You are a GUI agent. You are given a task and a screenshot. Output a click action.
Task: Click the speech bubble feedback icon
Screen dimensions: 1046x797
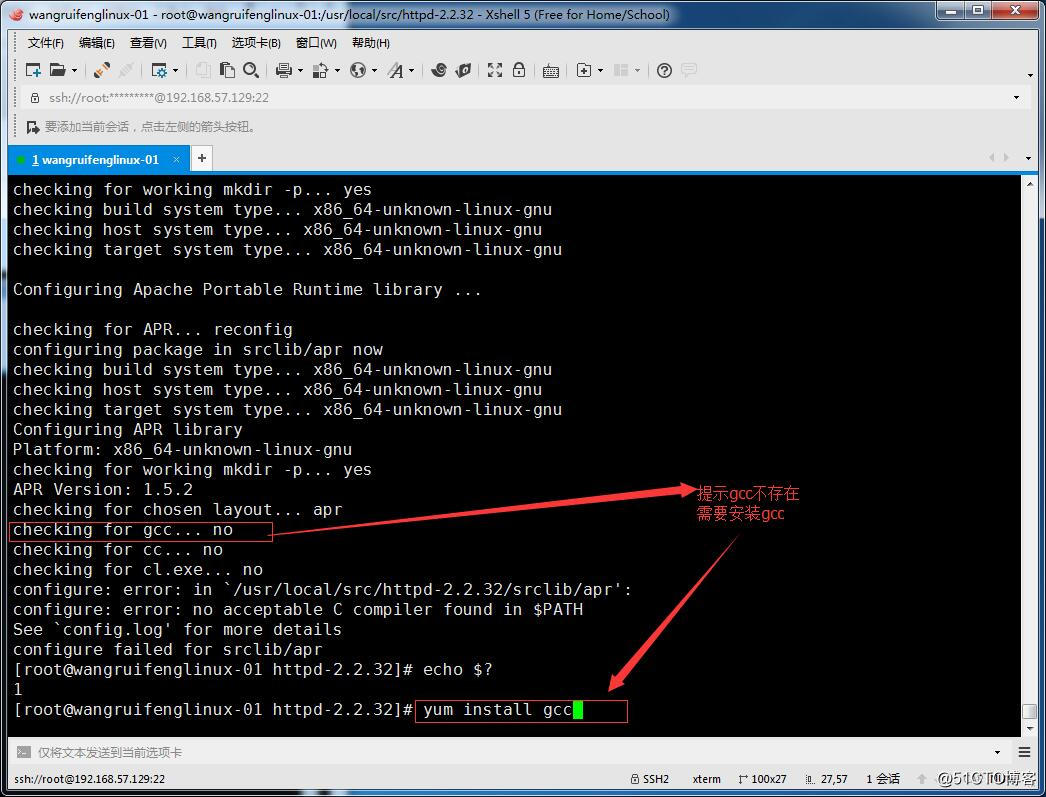point(688,70)
